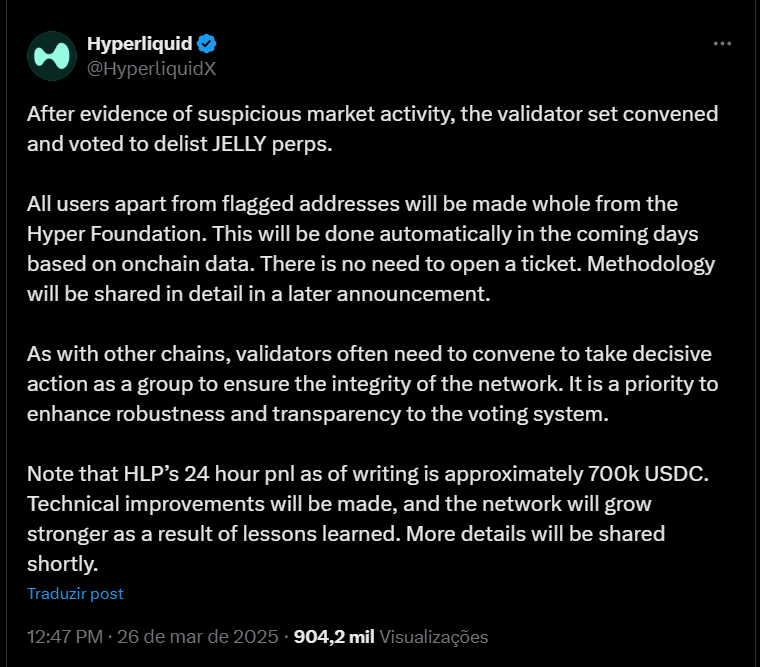Open the Hyperliquid profile avatar
The width and height of the screenshot is (760, 667).
(52, 56)
